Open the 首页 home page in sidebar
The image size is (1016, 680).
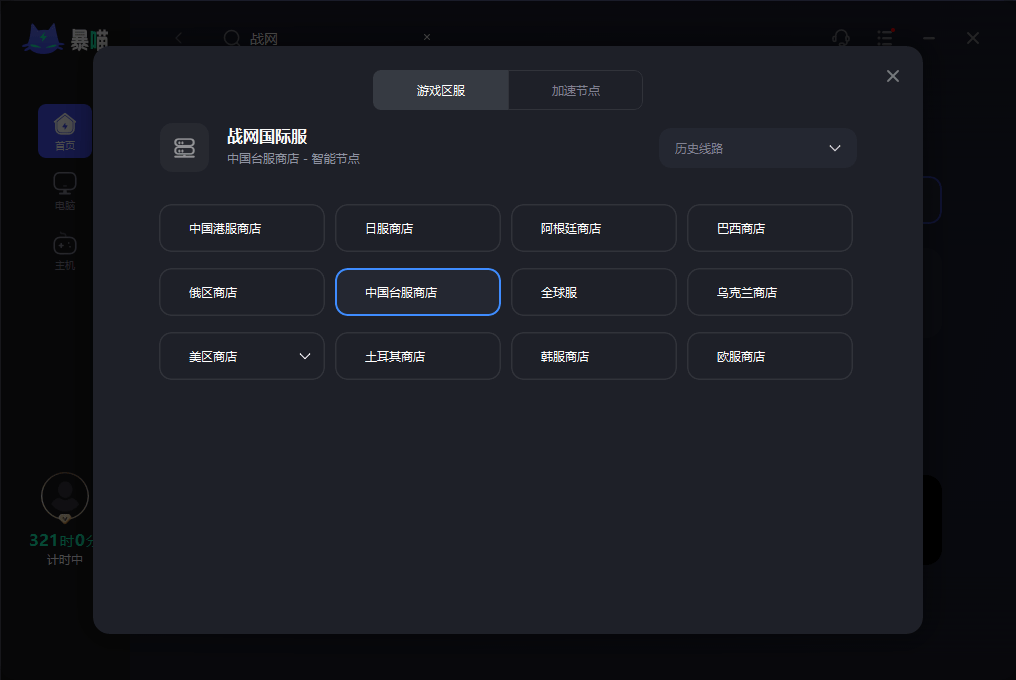point(64,131)
